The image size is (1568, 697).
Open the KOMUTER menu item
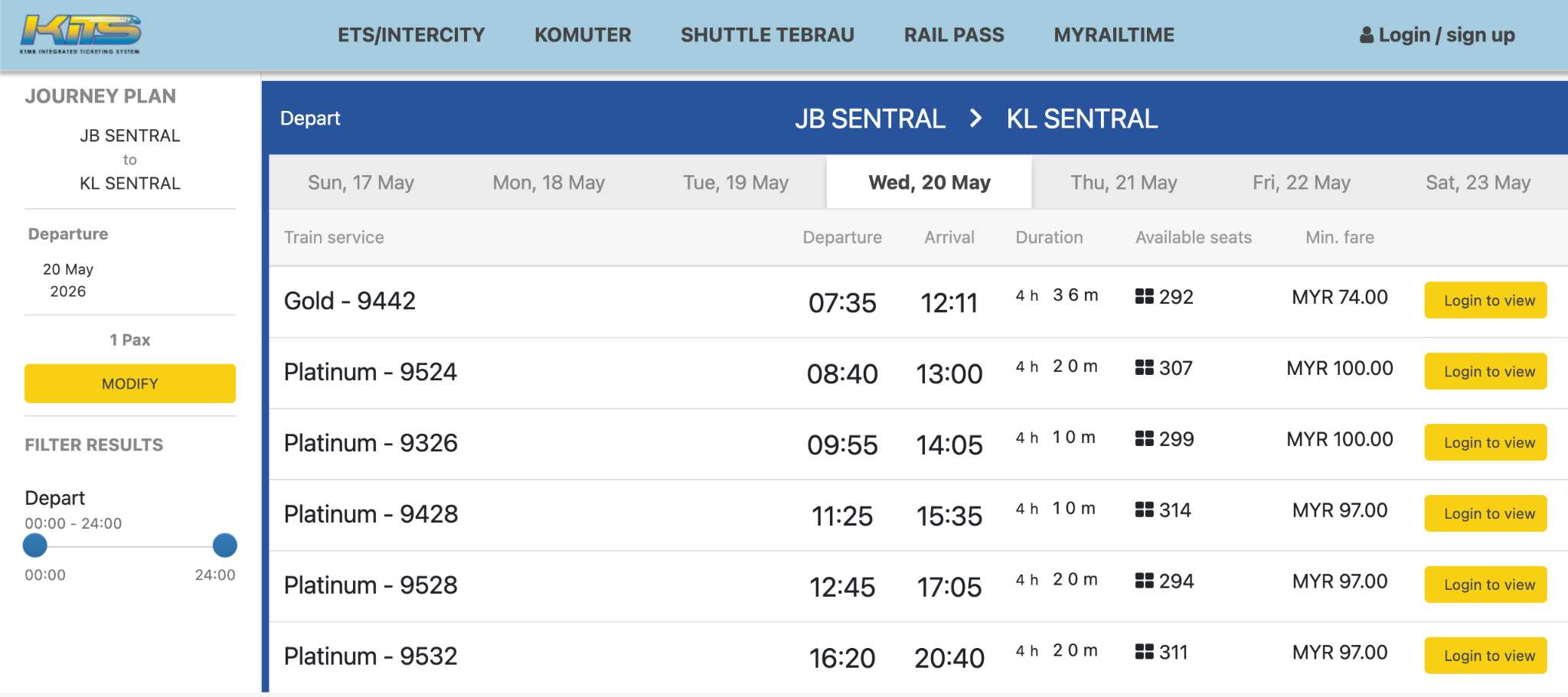tap(583, 35)
